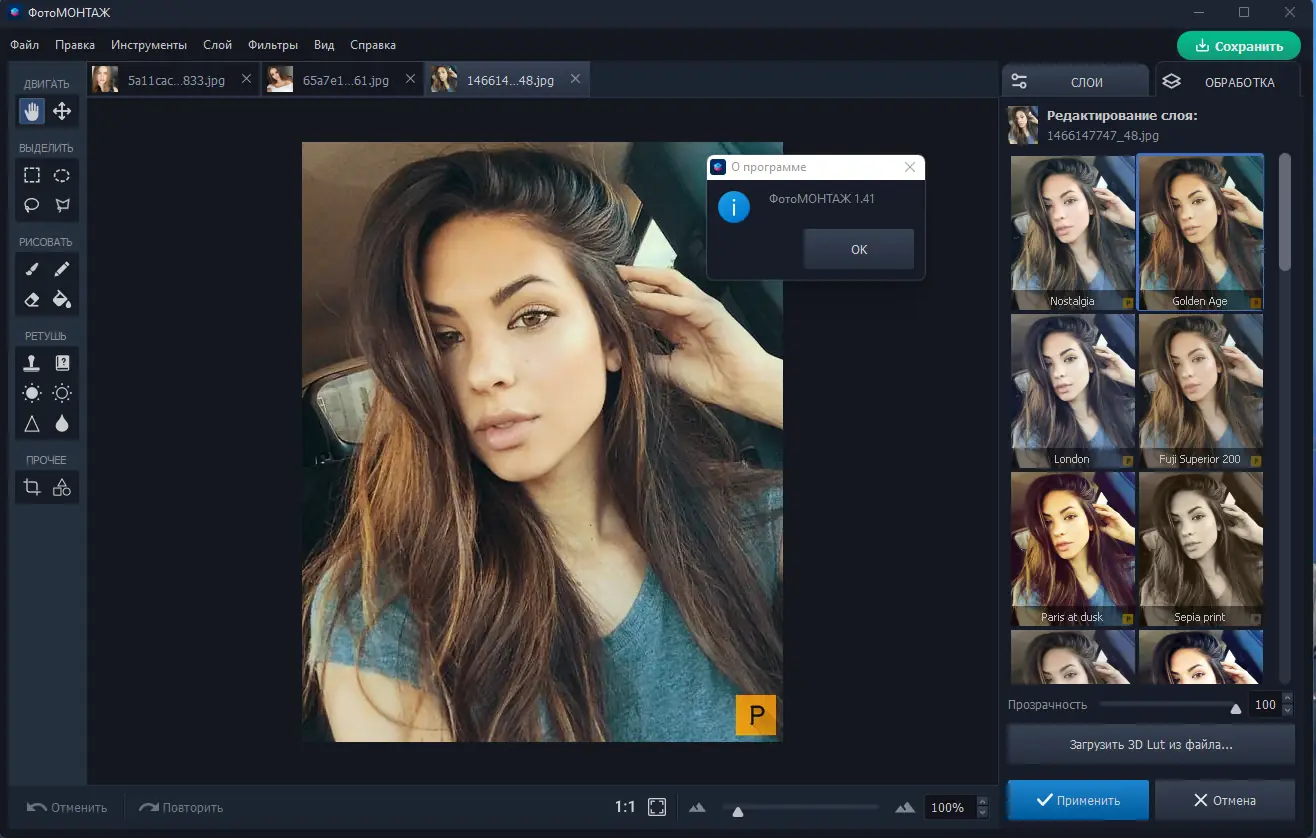Viewport: 1316px width, 838px height.
Task: Increase the transparency value with up arrow
Action: point(1287,700)
